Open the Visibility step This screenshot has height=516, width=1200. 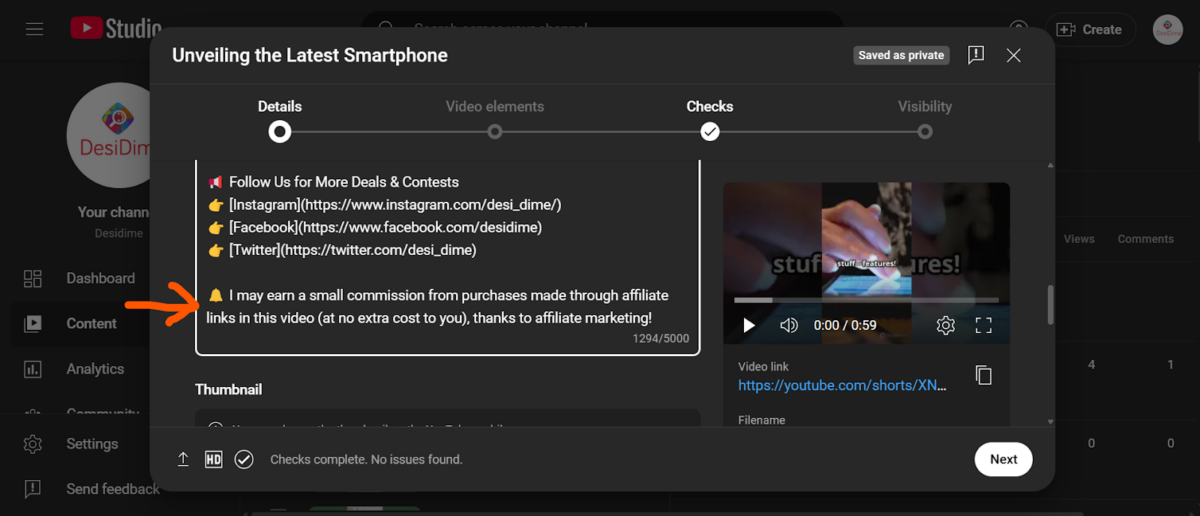pos(925,131)
